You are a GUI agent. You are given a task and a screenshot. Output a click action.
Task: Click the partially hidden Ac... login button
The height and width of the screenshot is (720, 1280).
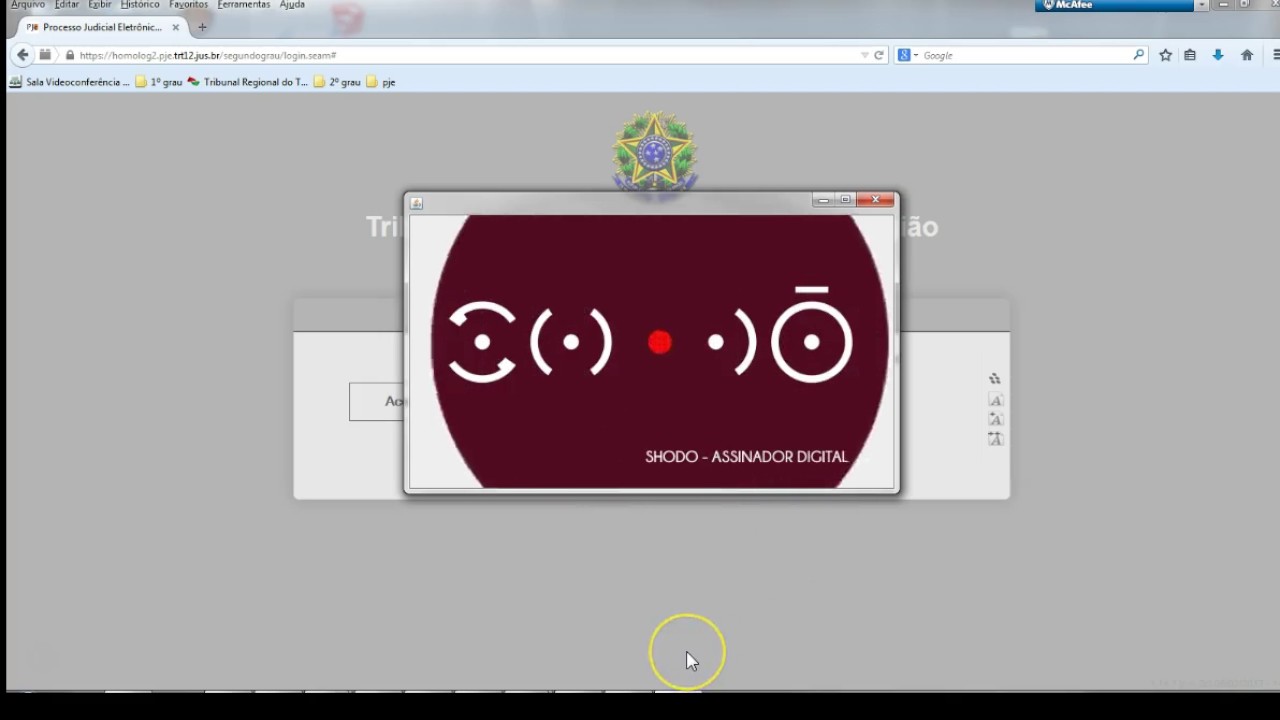(376, 401)
